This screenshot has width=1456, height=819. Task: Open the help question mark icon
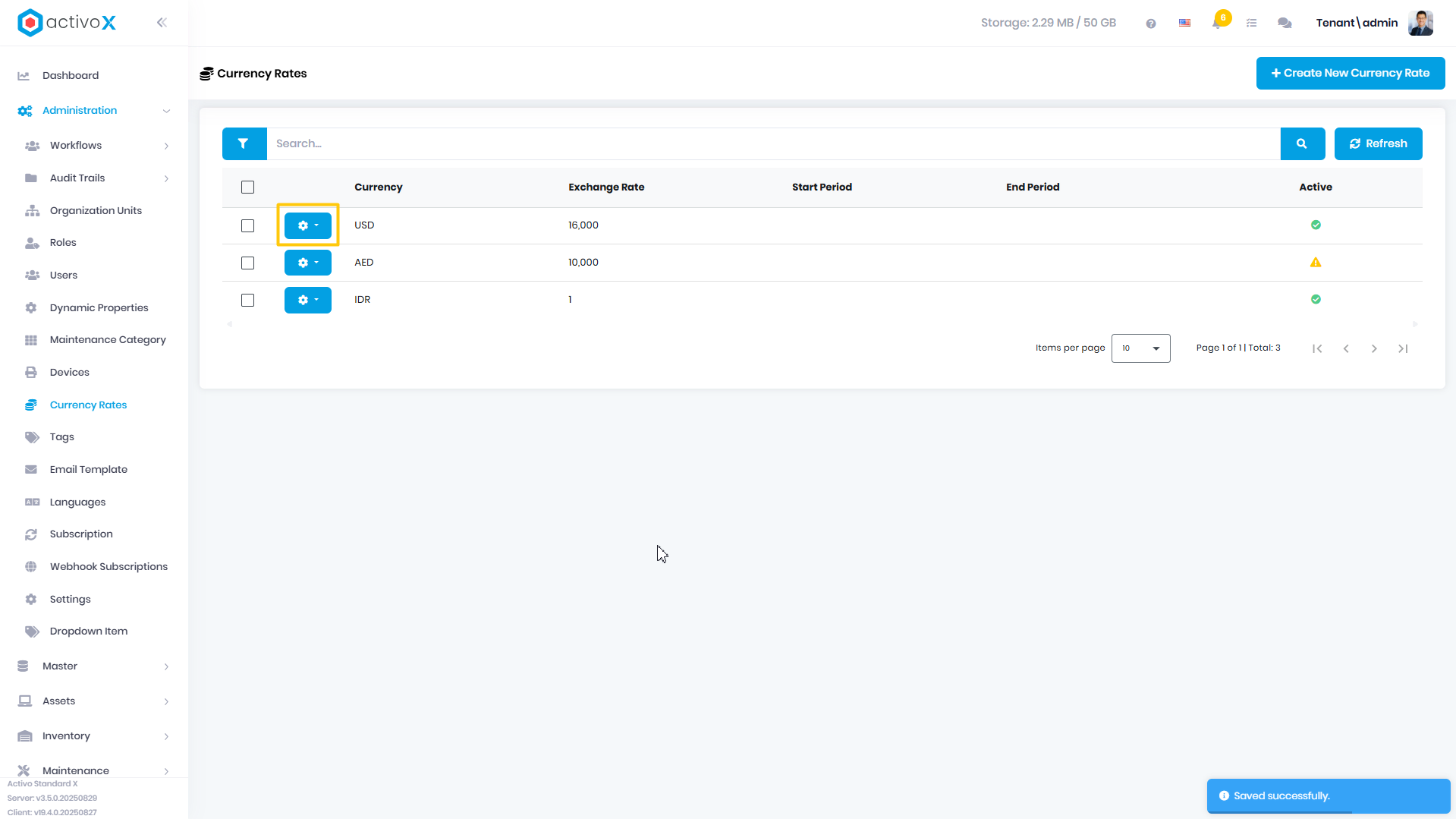1151,24
